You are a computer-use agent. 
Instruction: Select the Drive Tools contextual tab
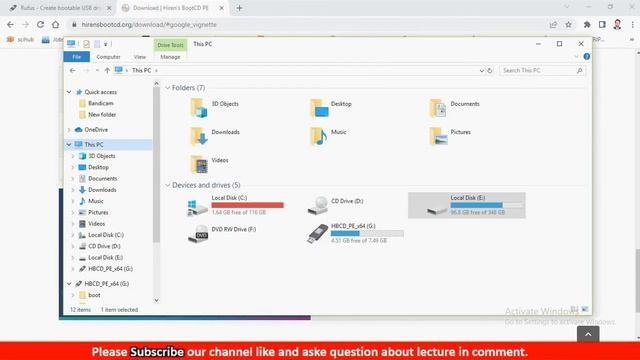[171, 45]
